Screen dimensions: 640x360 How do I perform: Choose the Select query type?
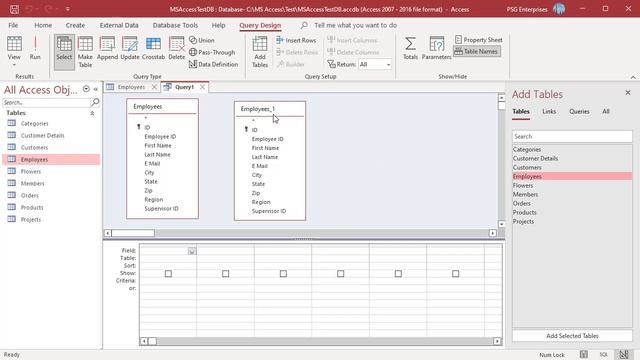pyautogui.click(x=64, y=51)
